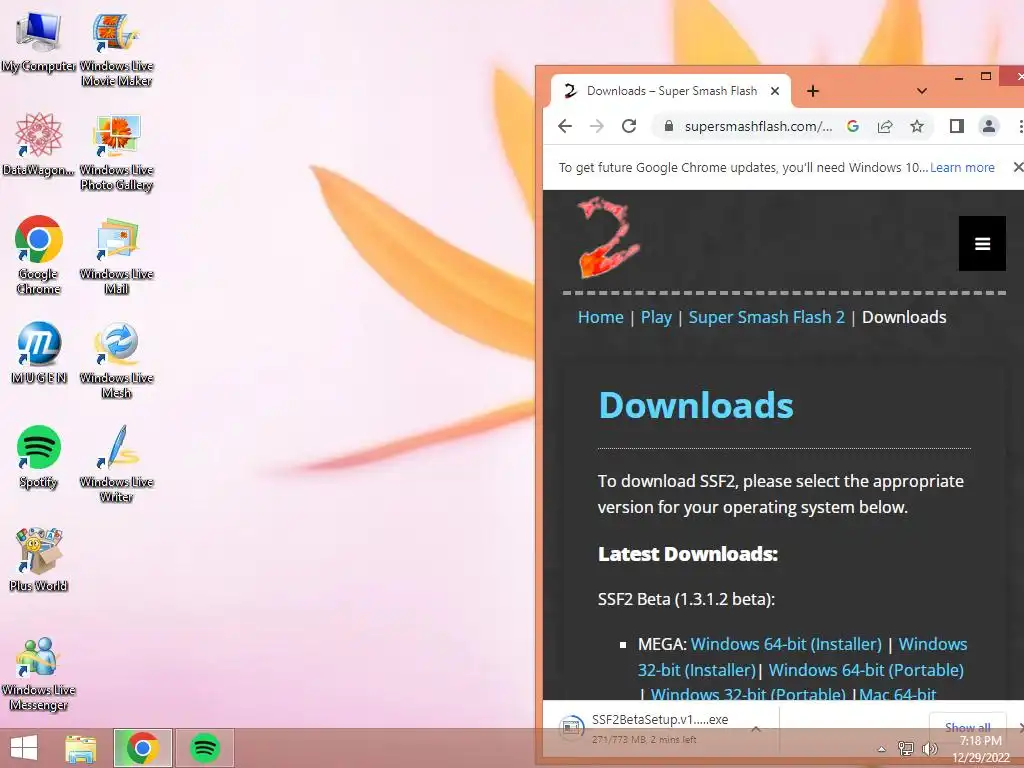Click Show all downloads button
This screenshot has width=1024, height=768.
[968, 728]
